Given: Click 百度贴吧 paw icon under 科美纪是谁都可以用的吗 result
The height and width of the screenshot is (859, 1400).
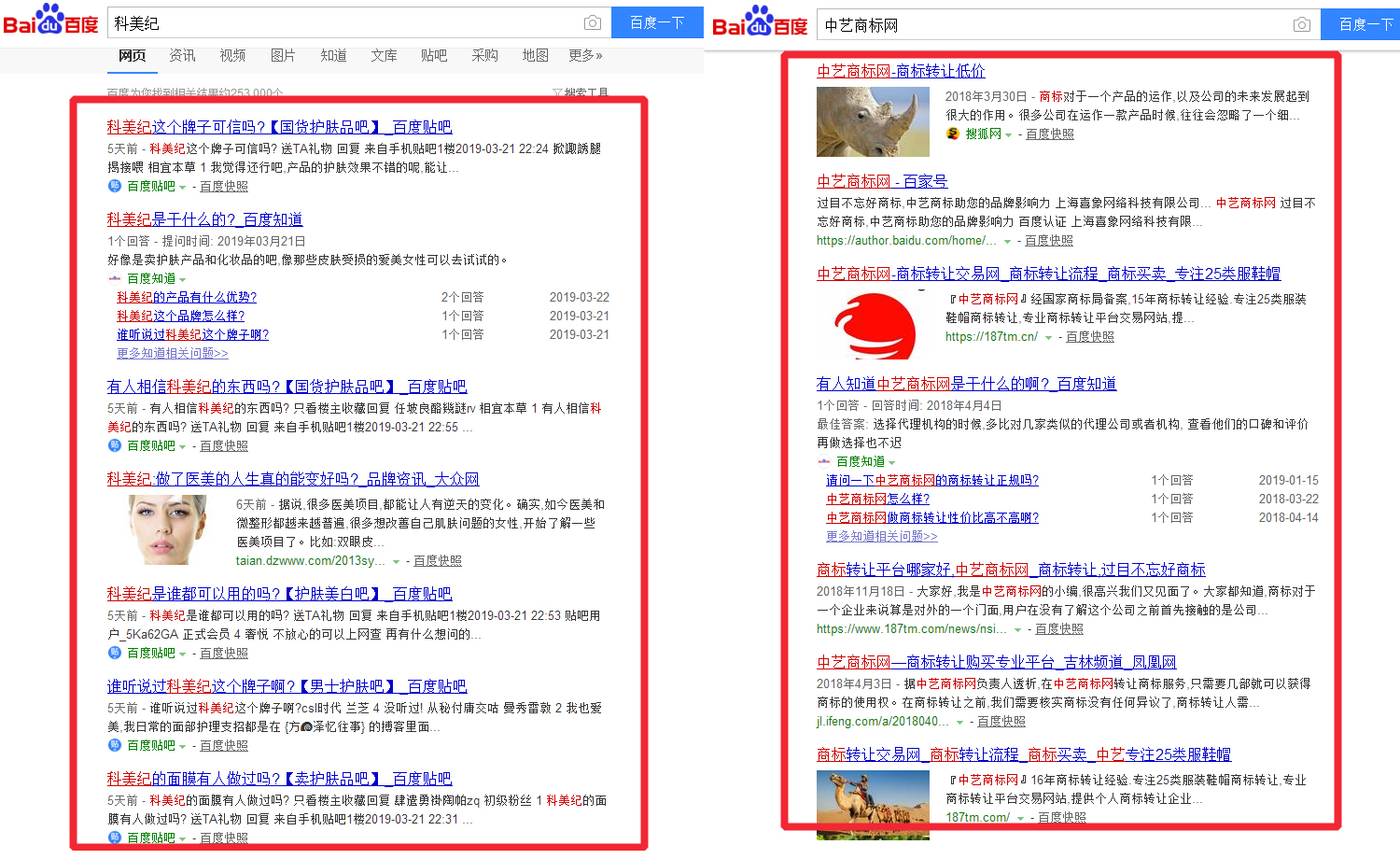Looking at the screenshot, I should (x=114, y=653).
